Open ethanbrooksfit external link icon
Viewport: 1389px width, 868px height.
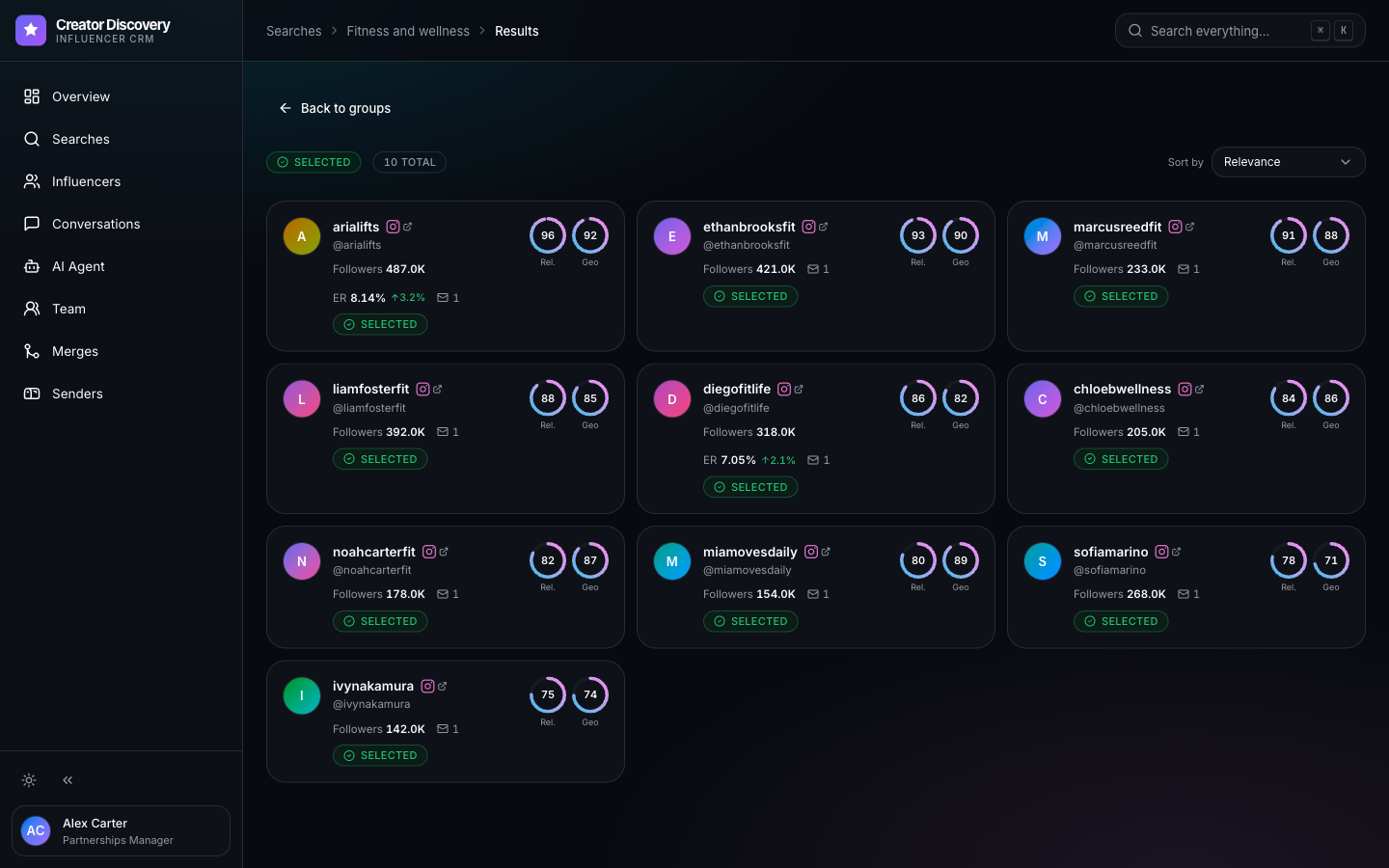(x=824, y=227)
